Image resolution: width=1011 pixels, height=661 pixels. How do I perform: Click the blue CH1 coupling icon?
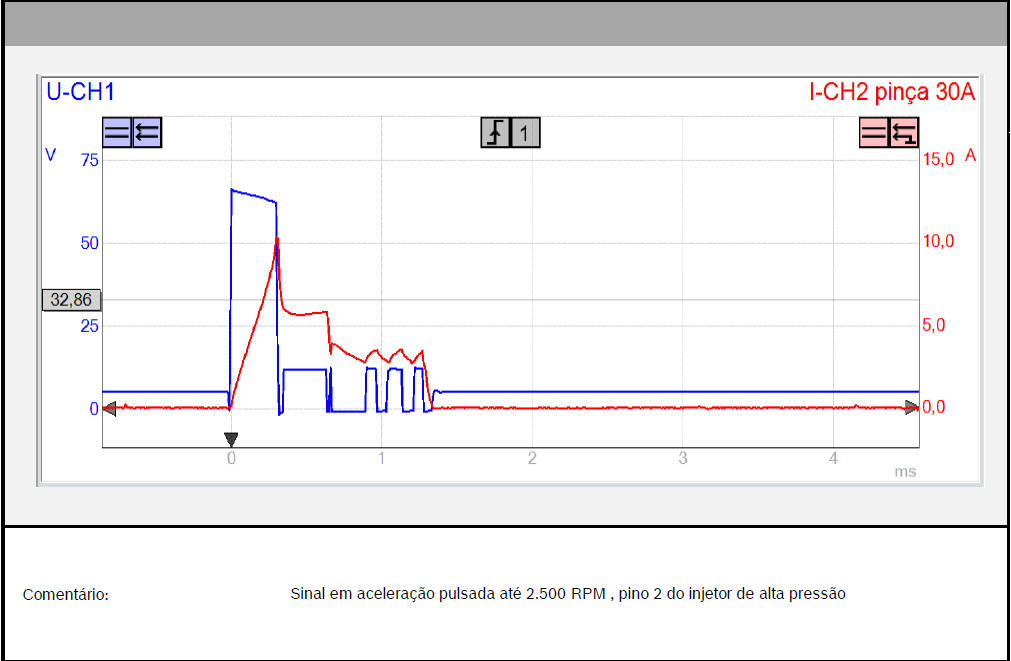[x=117, y=133]
